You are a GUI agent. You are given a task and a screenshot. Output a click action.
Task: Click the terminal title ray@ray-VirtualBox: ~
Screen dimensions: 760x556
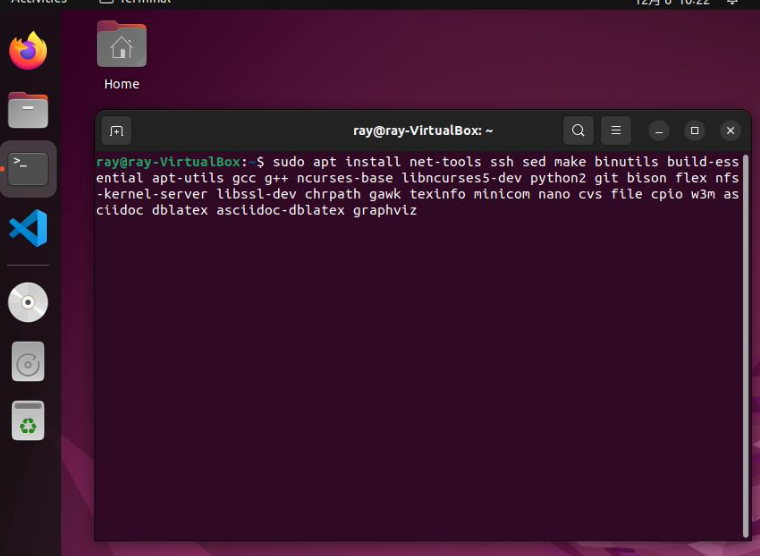(x=423, y=131)
